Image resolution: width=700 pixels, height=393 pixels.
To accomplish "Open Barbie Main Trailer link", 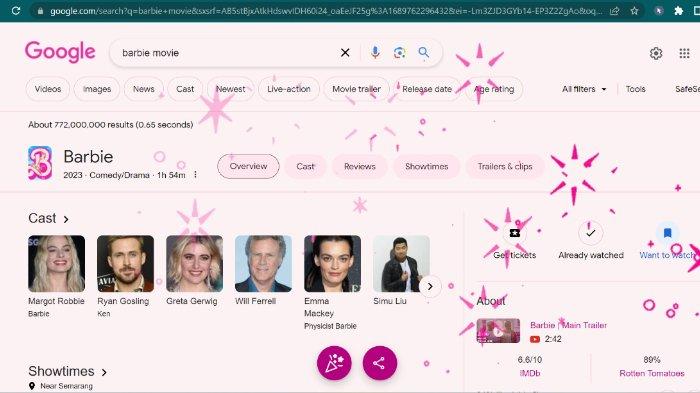I will pos(568,325).
